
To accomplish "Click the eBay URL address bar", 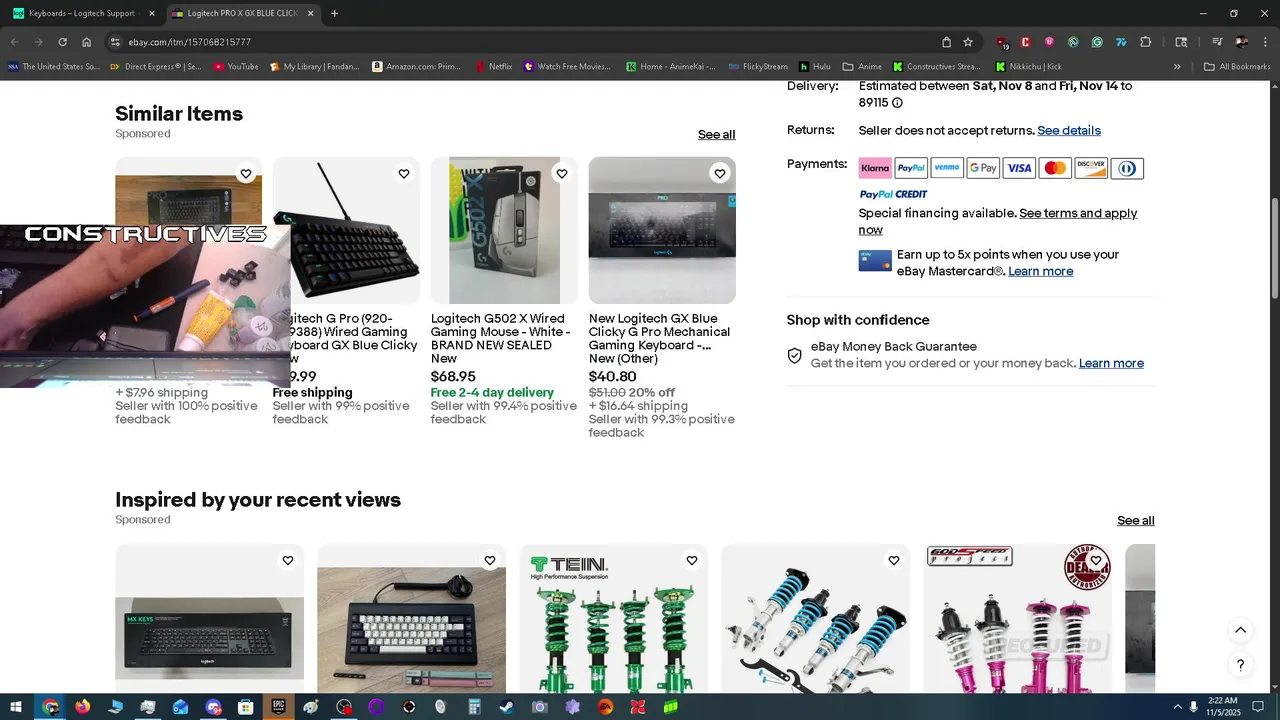I will click(530, 42).
